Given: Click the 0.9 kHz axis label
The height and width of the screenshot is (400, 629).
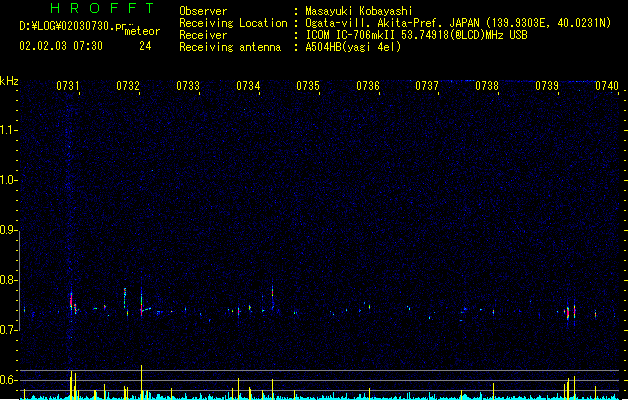Looking at the screenshot, I should point(9,230).
